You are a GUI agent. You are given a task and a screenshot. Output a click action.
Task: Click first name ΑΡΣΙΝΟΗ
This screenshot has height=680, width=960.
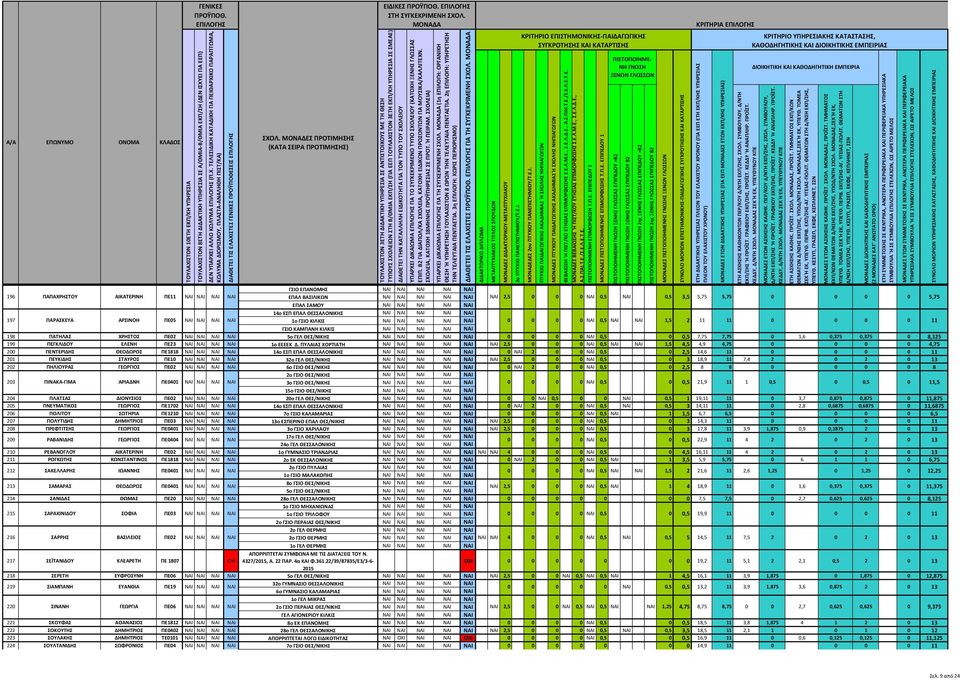pyautogui.click(x=129, y=320)
